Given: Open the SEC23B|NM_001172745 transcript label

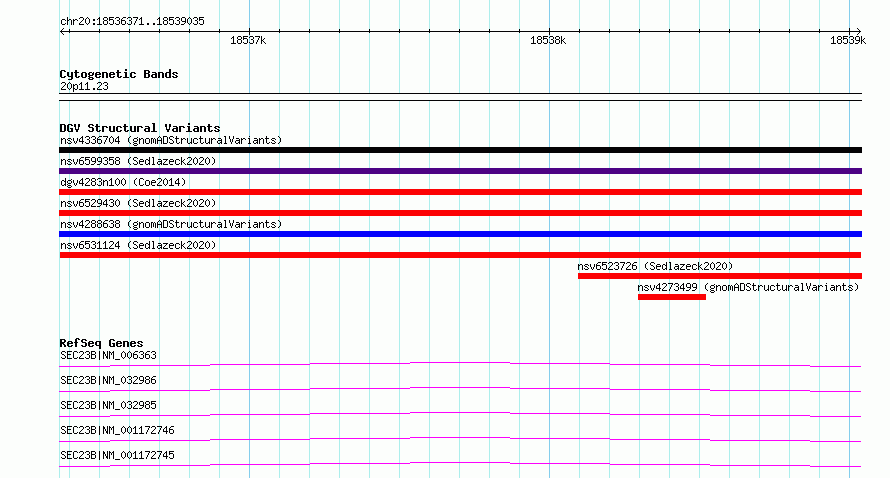Looking at the screenshot, I should [117, 455].
